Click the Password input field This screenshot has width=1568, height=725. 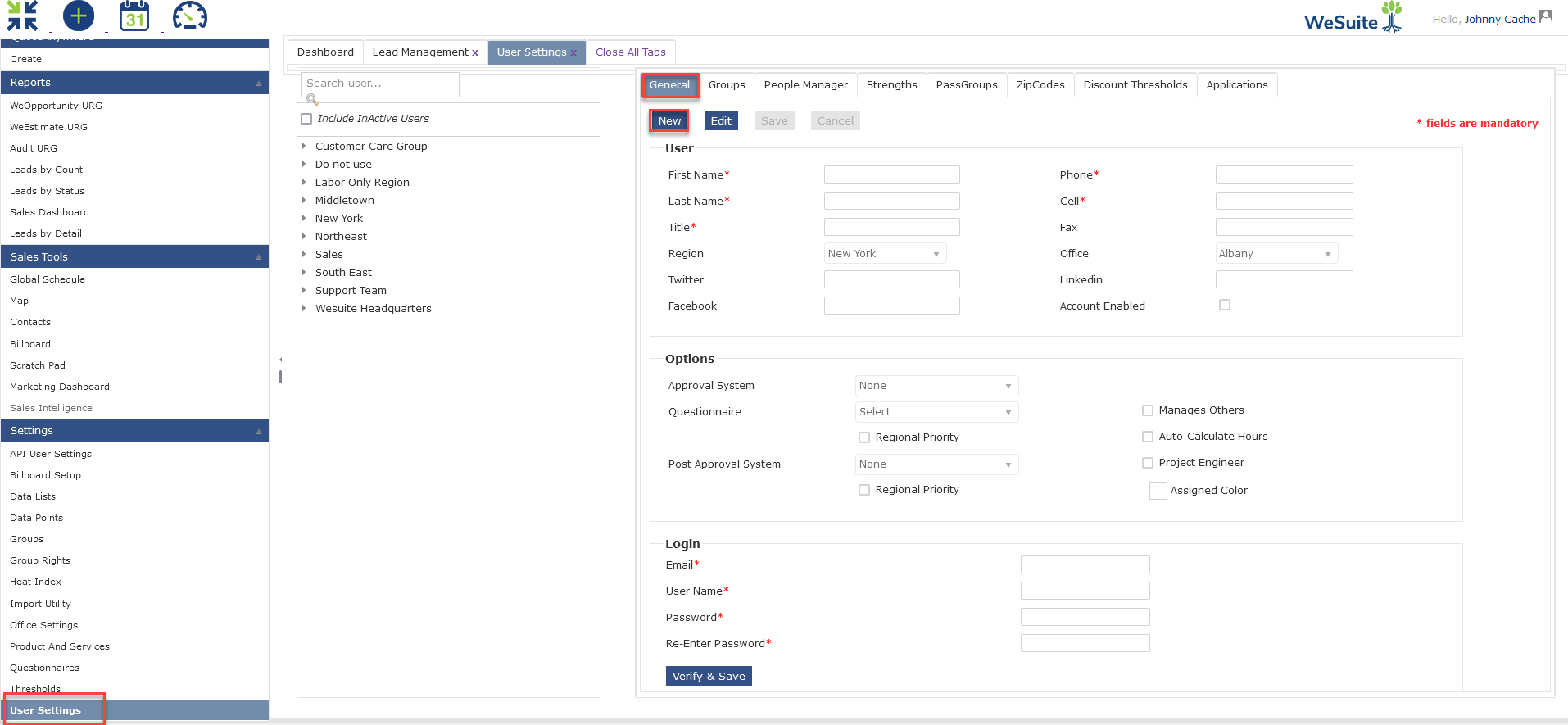(x=1085, y=617)
